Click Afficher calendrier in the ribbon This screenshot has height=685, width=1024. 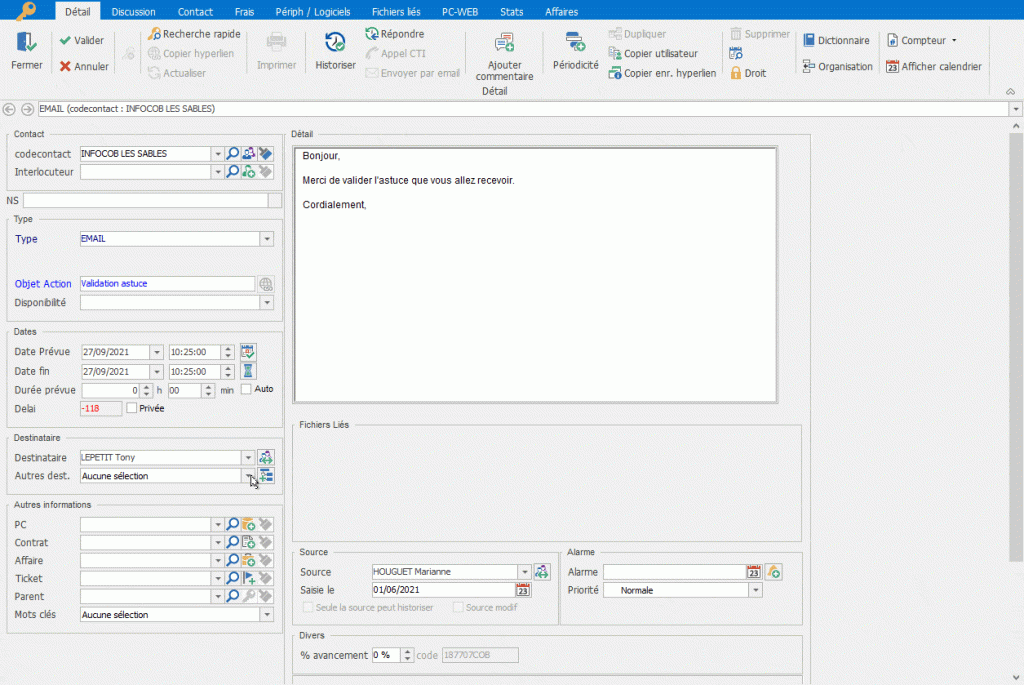(933, 67)
